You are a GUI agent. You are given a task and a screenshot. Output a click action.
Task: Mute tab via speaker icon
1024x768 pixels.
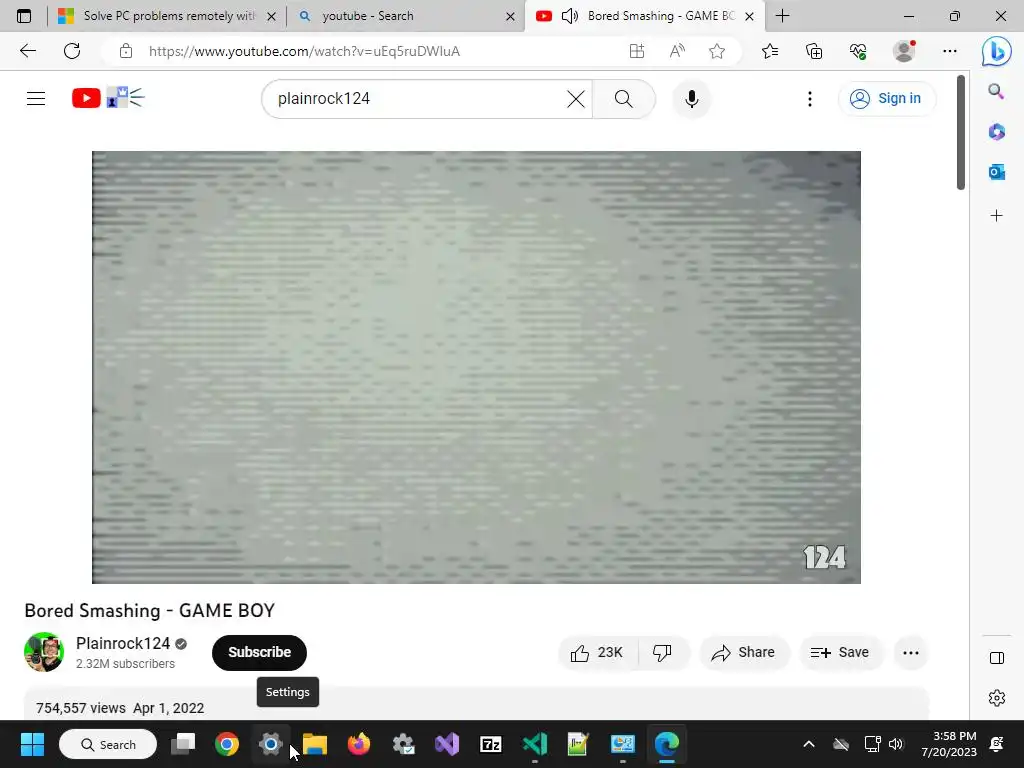pos(569,16)
